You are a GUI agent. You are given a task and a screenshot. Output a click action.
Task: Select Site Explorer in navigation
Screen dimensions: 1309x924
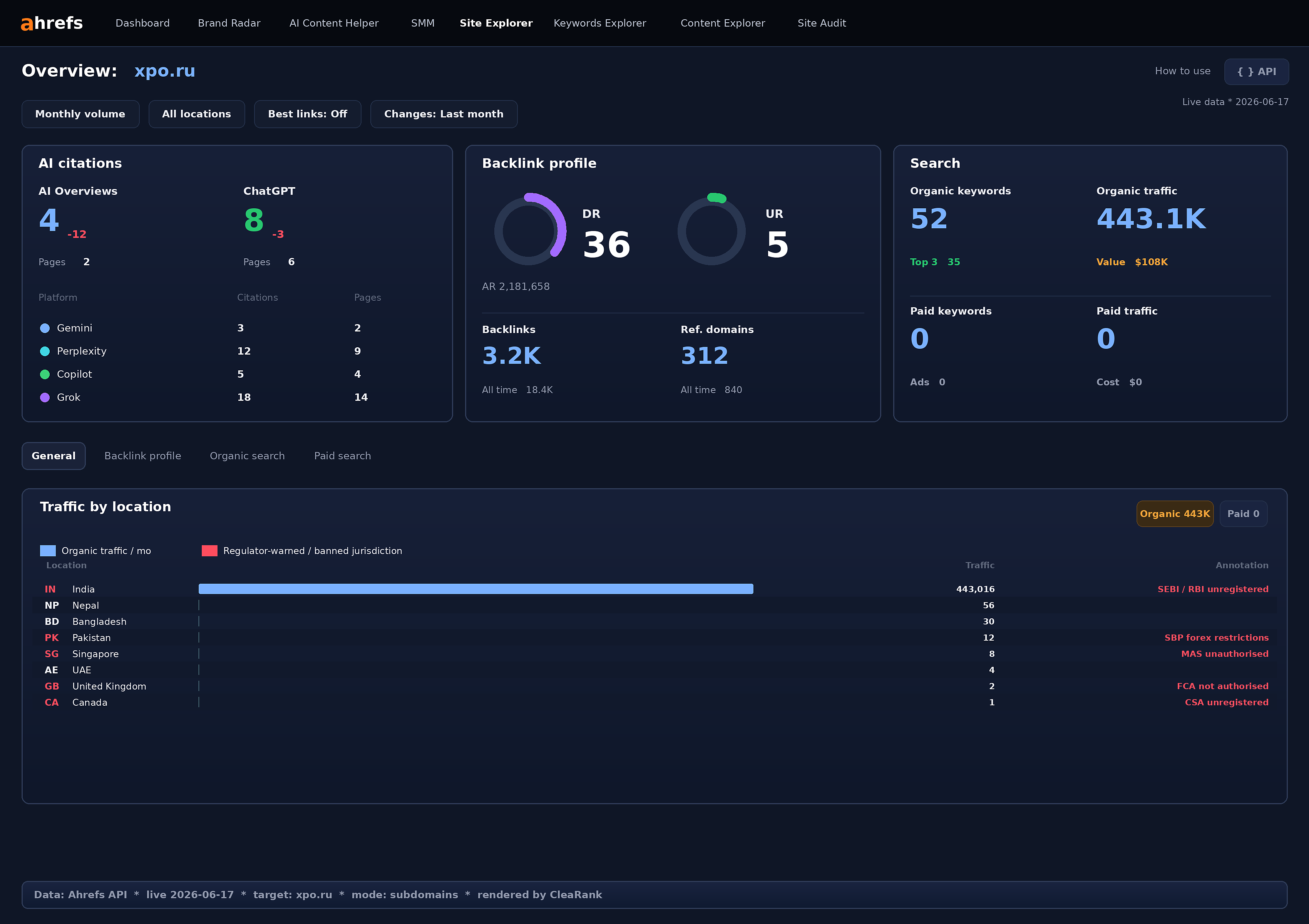point(496,23)
